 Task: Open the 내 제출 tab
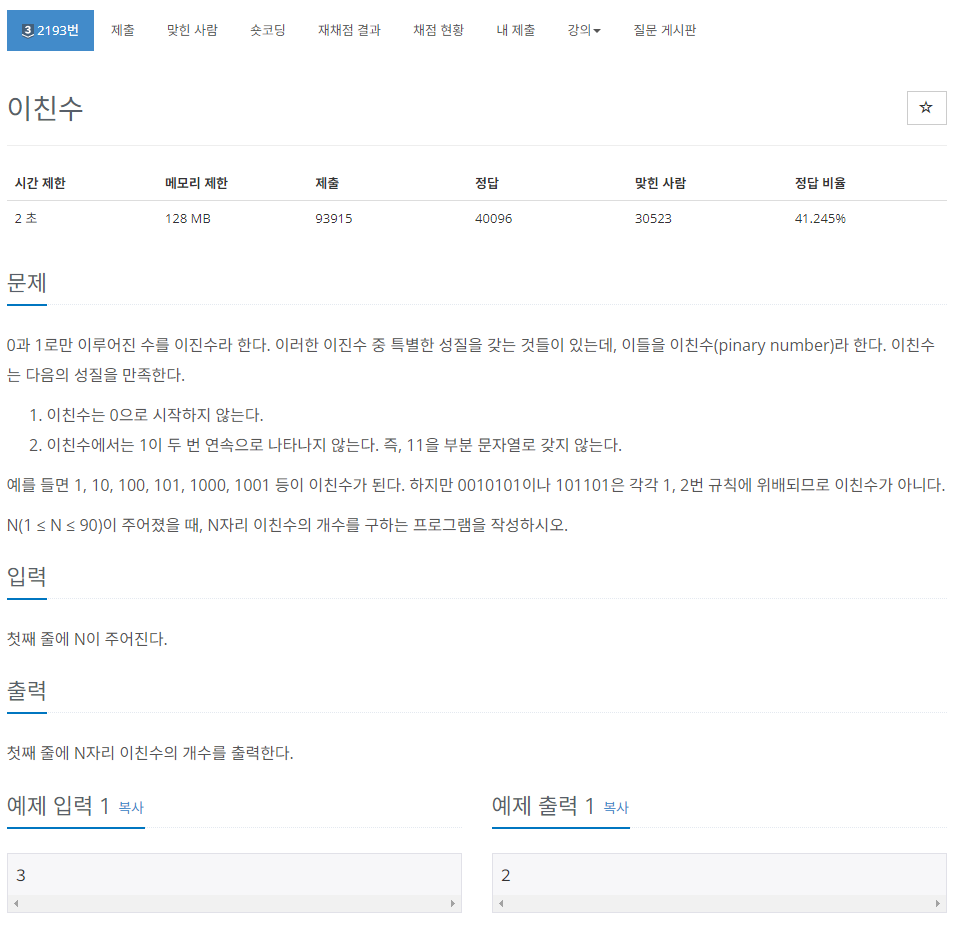point(516,31)
